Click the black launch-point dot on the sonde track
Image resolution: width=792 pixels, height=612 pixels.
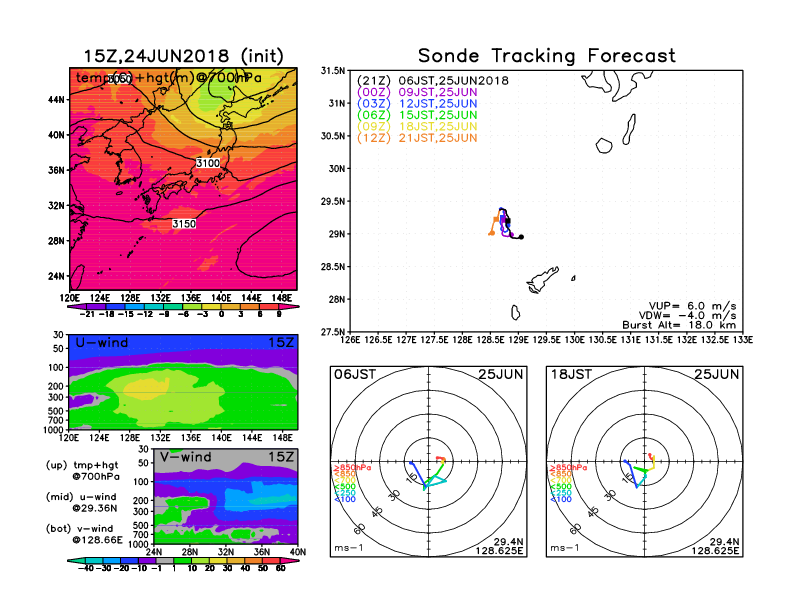pos(521,237)
